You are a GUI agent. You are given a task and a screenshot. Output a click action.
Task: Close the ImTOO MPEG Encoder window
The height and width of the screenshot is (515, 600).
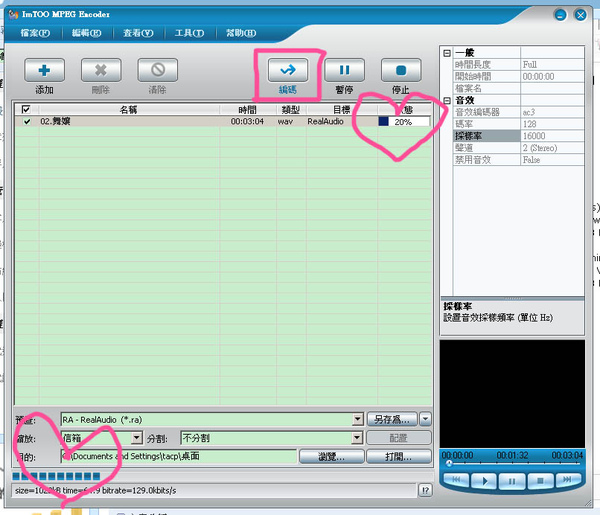(580, 15)
